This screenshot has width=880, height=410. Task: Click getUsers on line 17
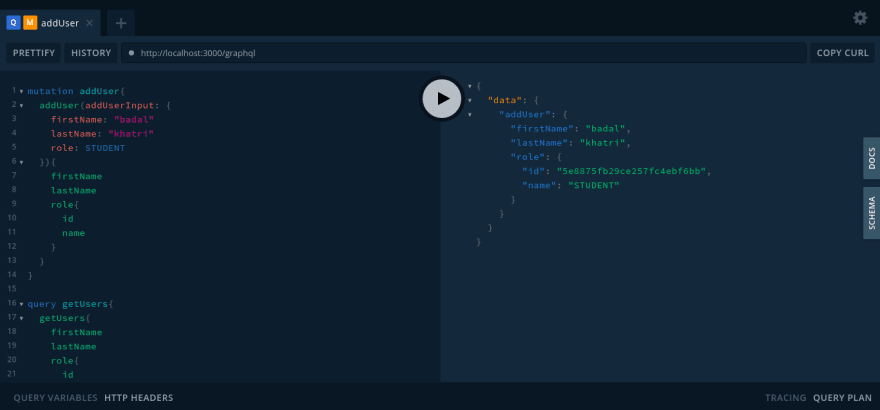(62, 319)
